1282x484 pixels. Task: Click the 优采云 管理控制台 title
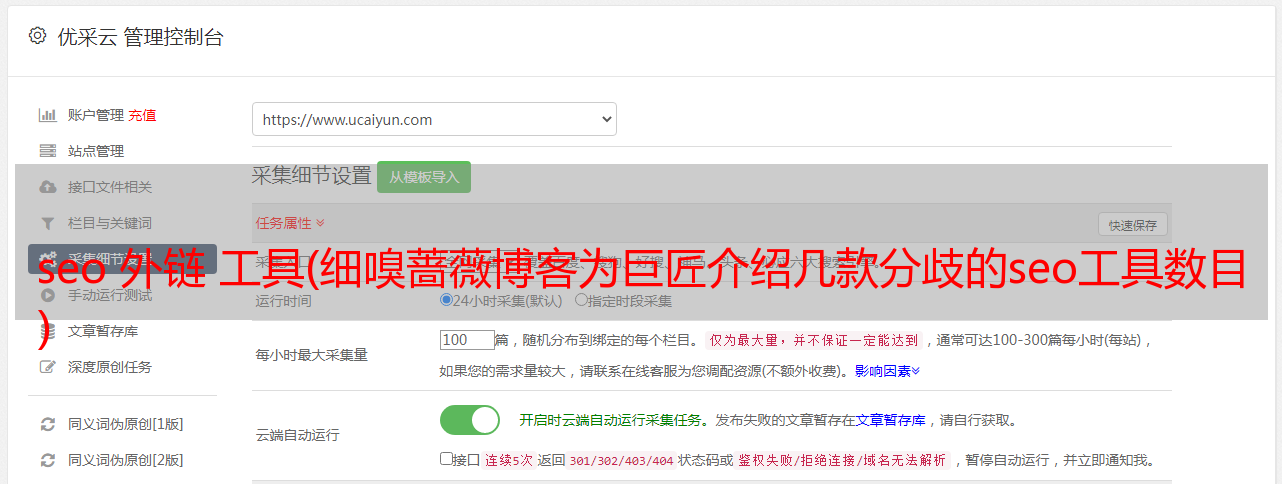coord(140,37)
